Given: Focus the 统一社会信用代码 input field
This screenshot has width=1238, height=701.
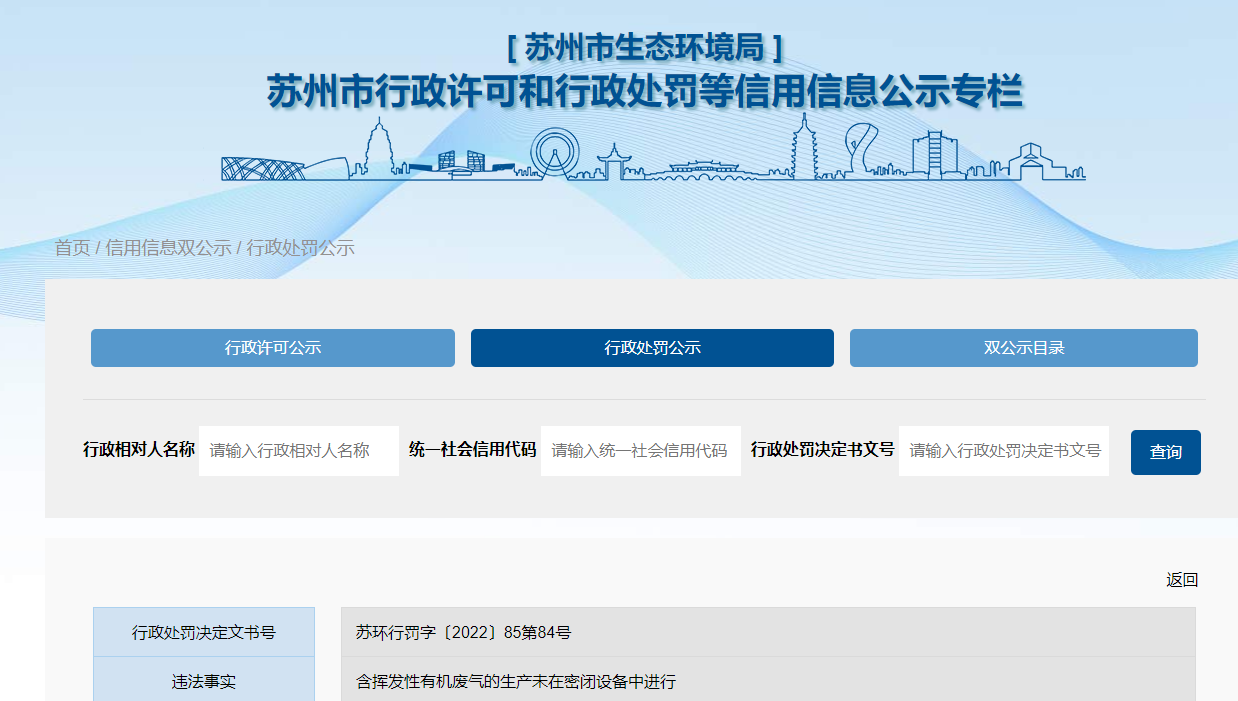Looking at the screenshot, I should [641, 451].
